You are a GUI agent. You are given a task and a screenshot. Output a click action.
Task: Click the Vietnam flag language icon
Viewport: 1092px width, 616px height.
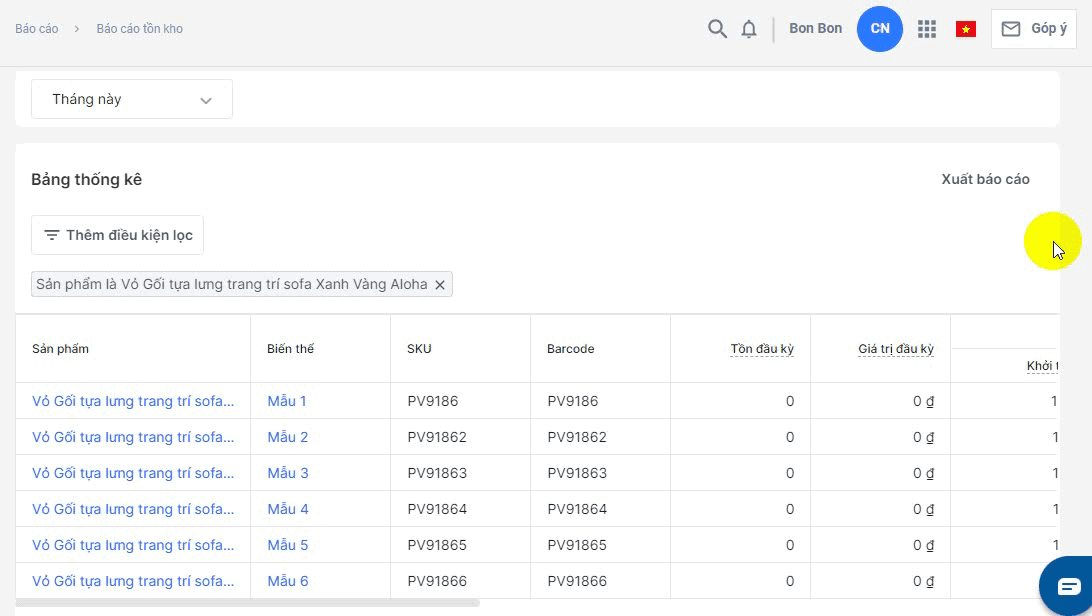point(965,29)
